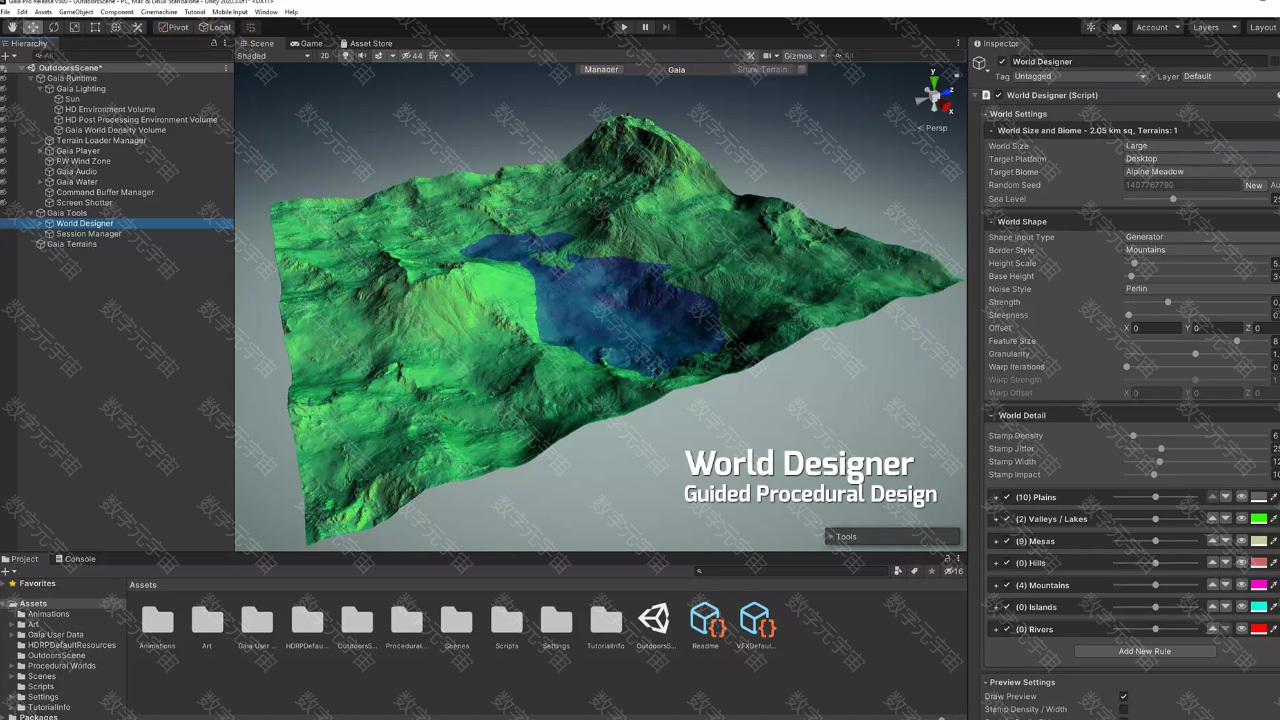Click the Gaia button in scene
This screenshot has height=720, width=1280.
pyautogui.click(x=677, y=70)
